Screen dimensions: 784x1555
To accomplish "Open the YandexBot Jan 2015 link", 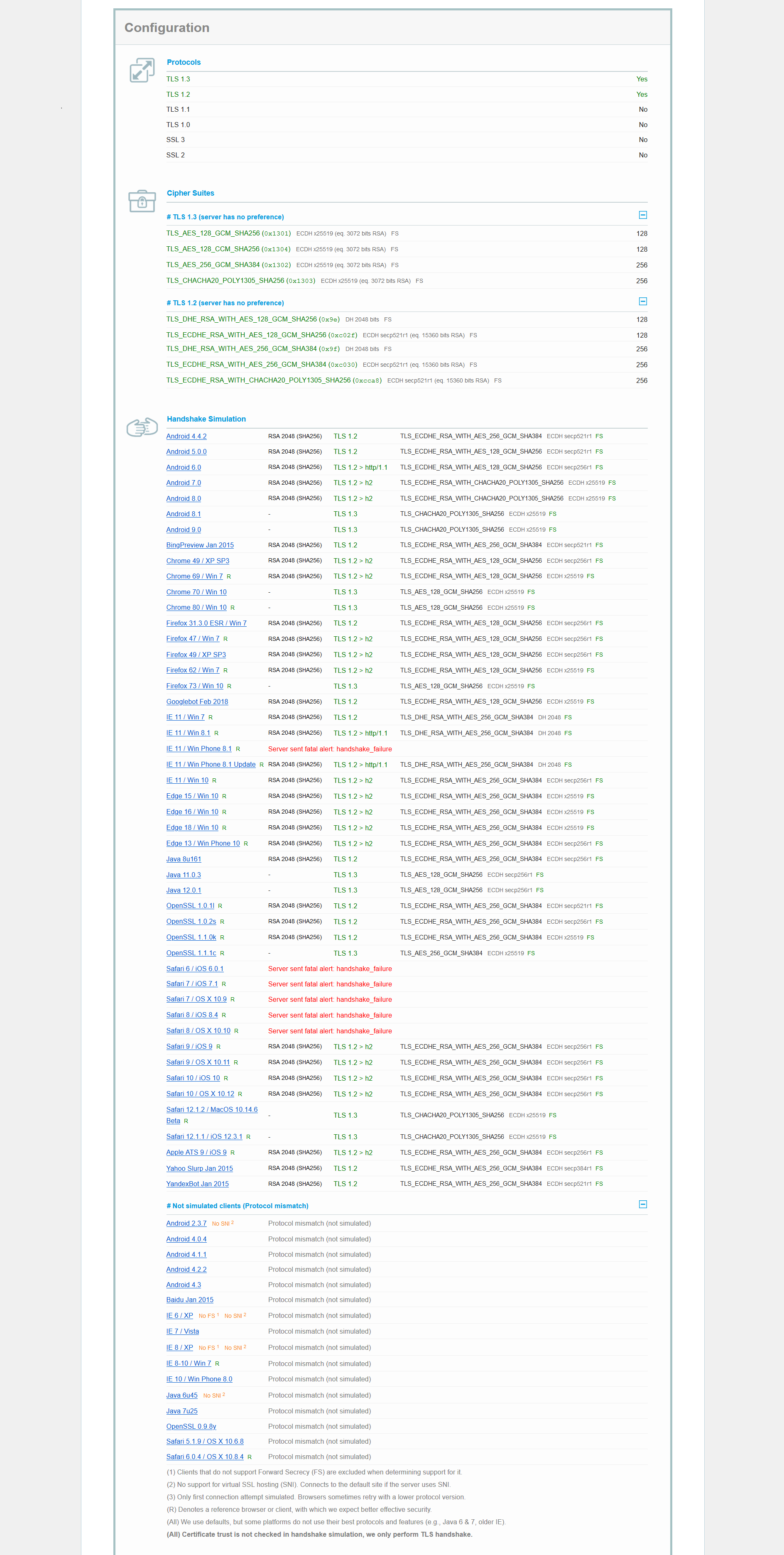I will tap(197, 1184).
